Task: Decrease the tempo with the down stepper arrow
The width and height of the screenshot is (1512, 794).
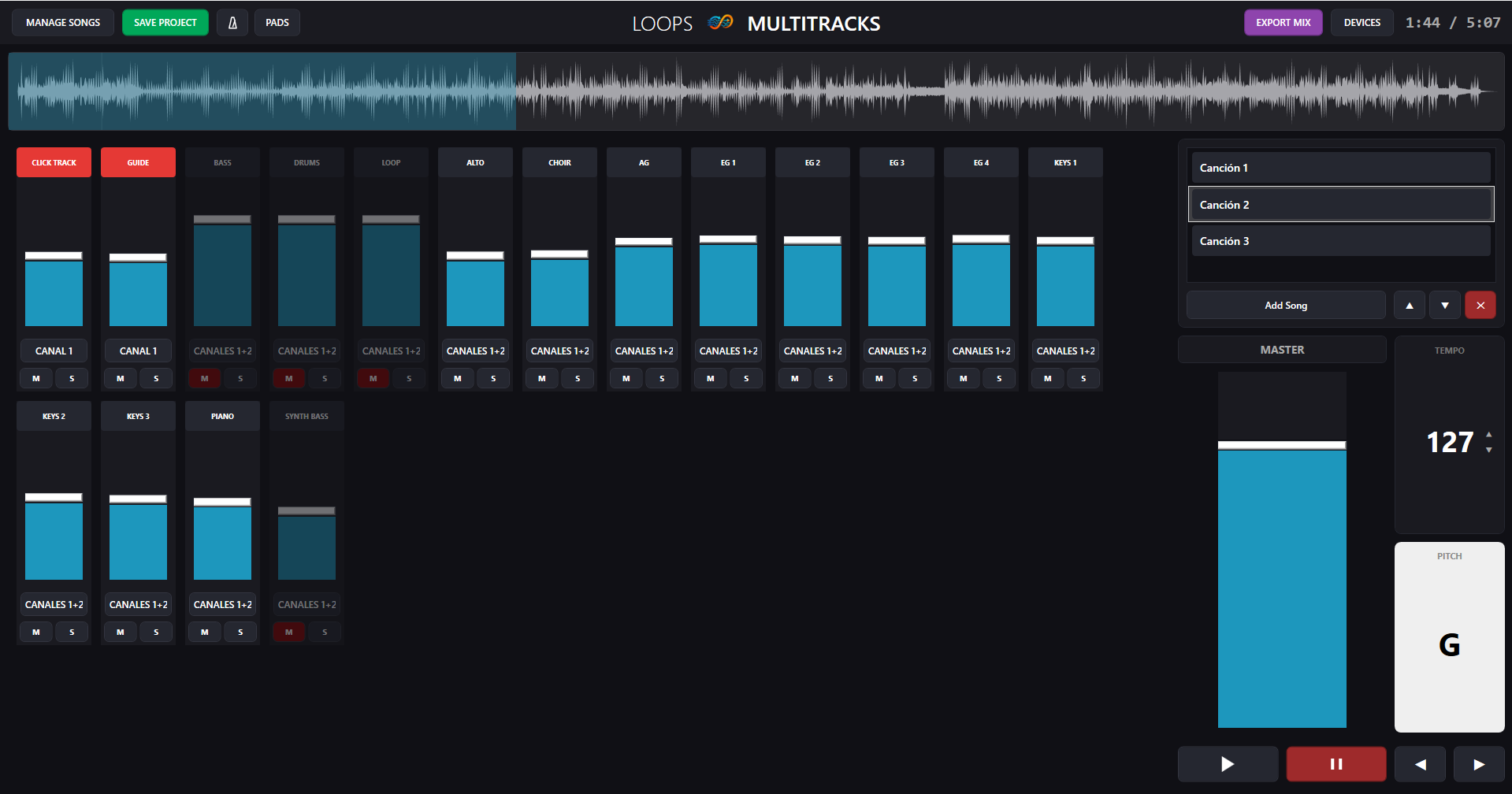Action: click(x=1488, y=450)
